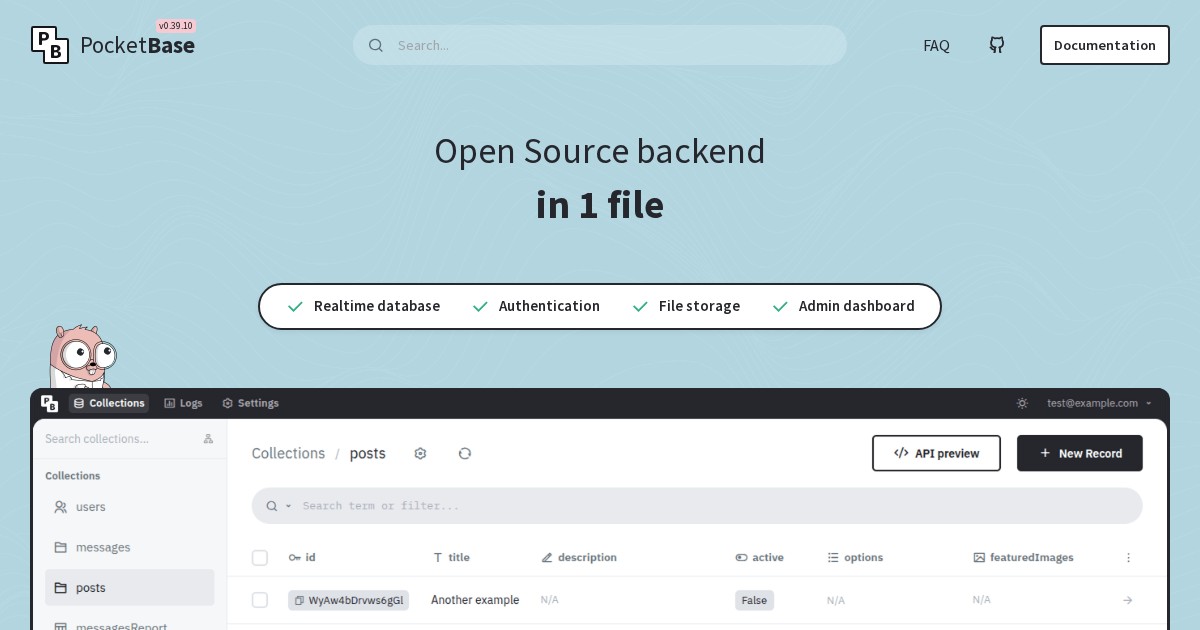Screen dimensions: 1200x630
Task: Click the Collections breadcrumb link
Action: point(288,453)
